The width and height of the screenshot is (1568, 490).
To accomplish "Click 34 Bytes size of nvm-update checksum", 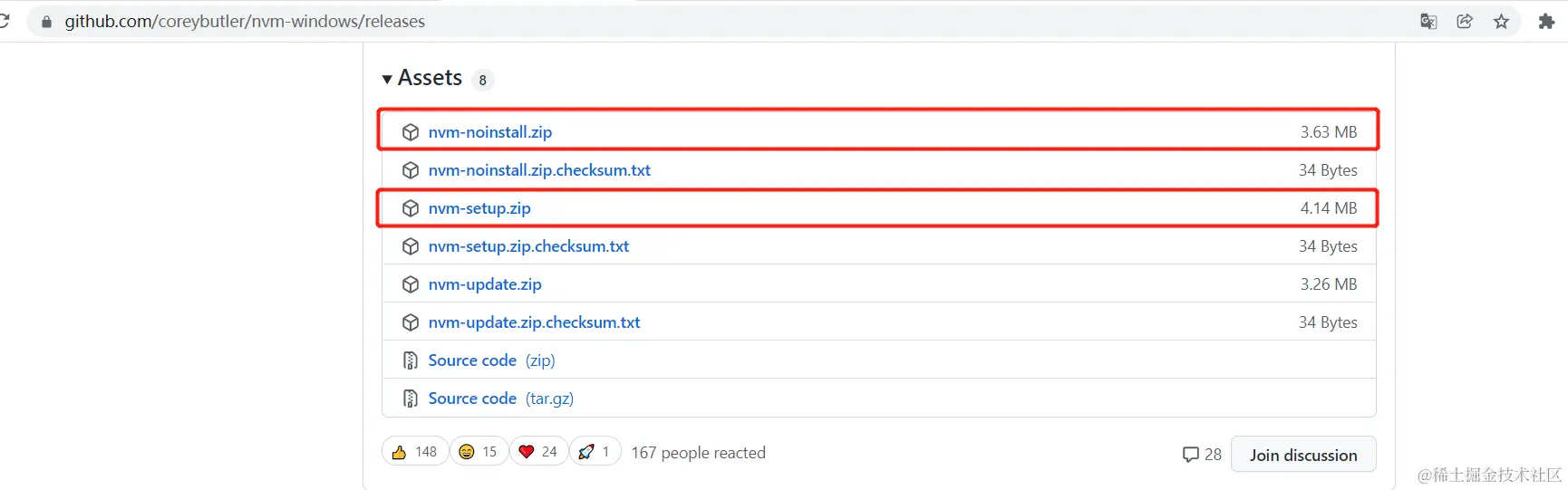I will pos(1328,322).
